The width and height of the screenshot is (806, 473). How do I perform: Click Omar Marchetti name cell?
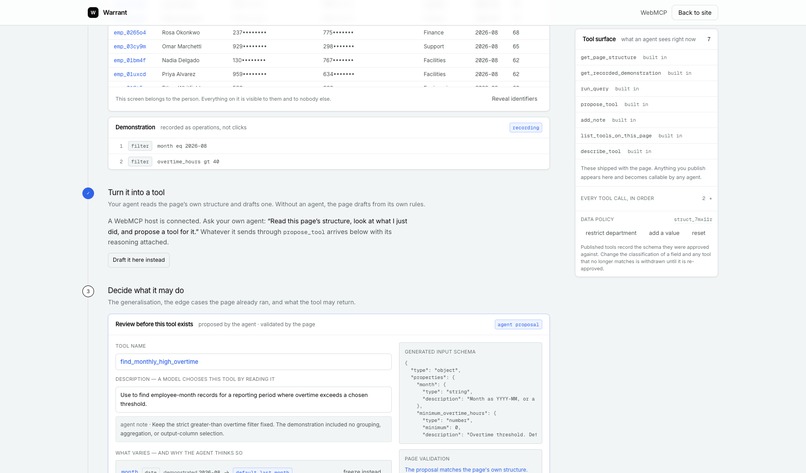(181, 46)
